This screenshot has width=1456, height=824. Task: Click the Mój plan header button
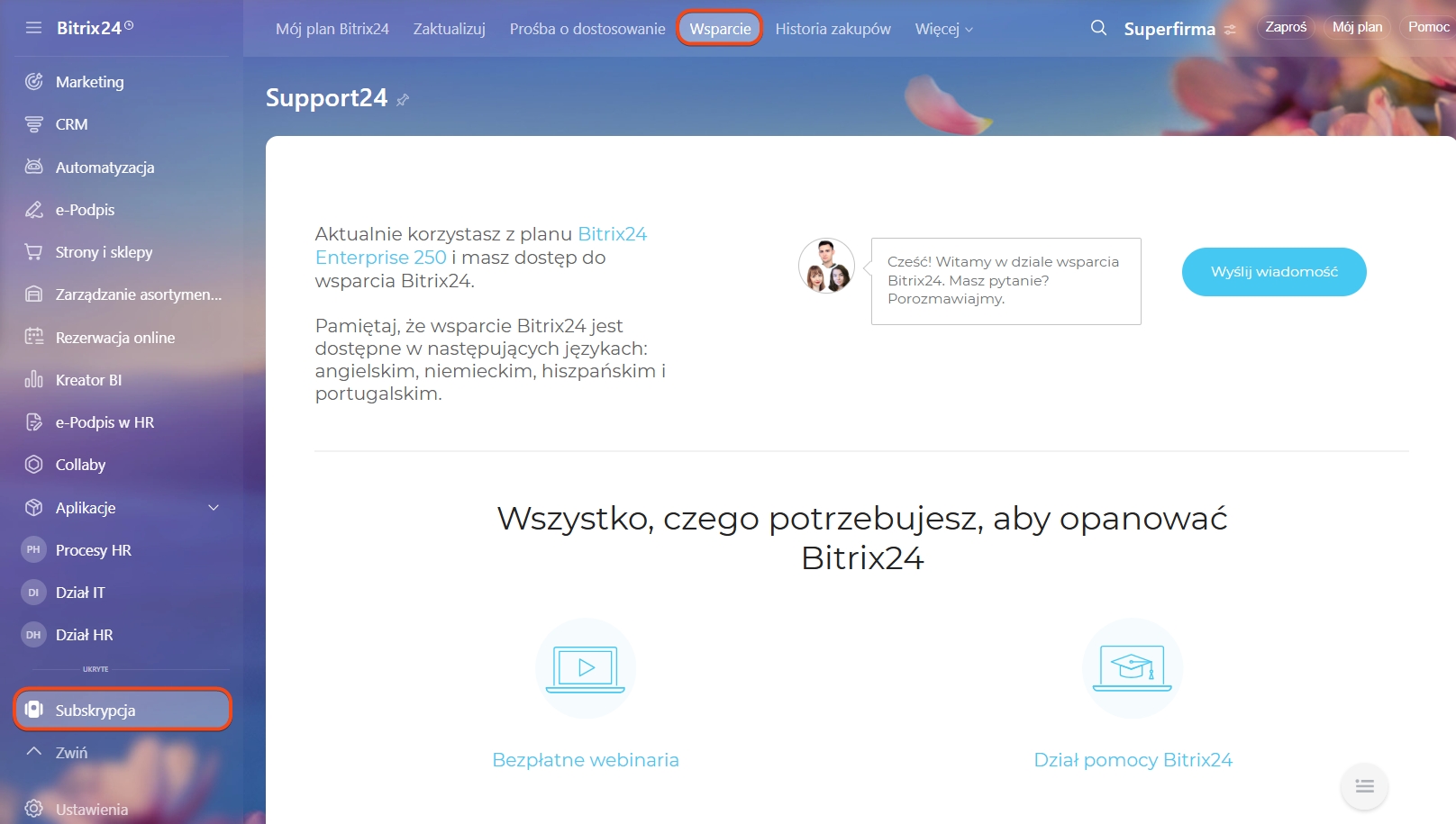click(1357, 27)
